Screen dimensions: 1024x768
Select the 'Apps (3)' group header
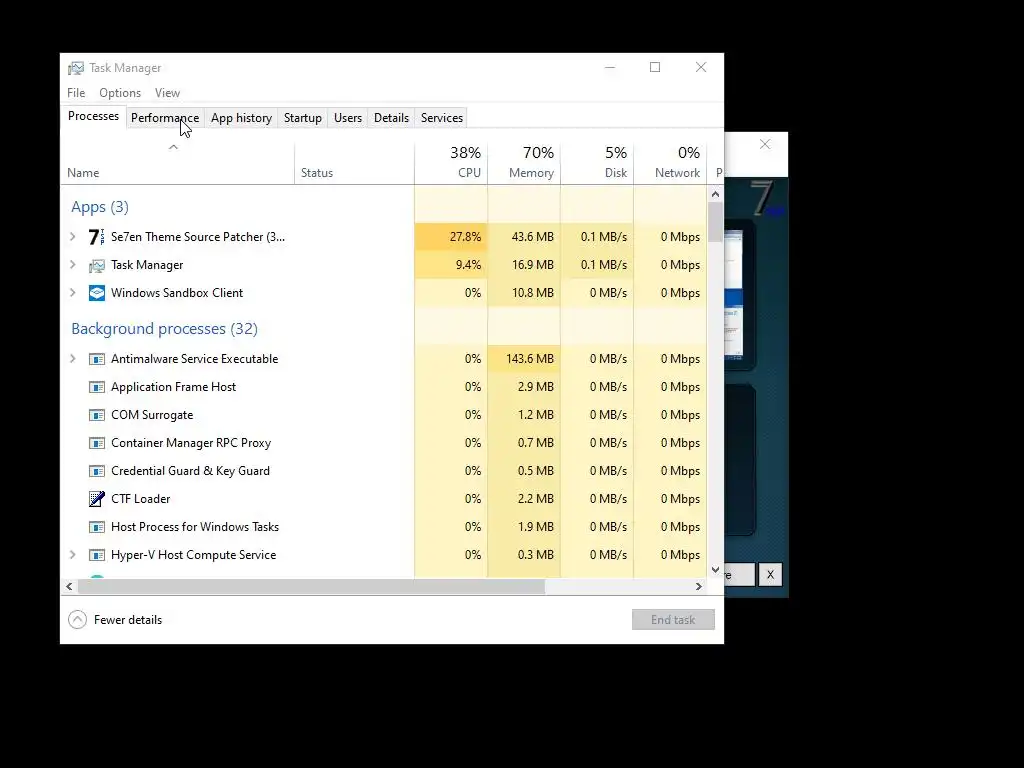(x=100, y=207)
